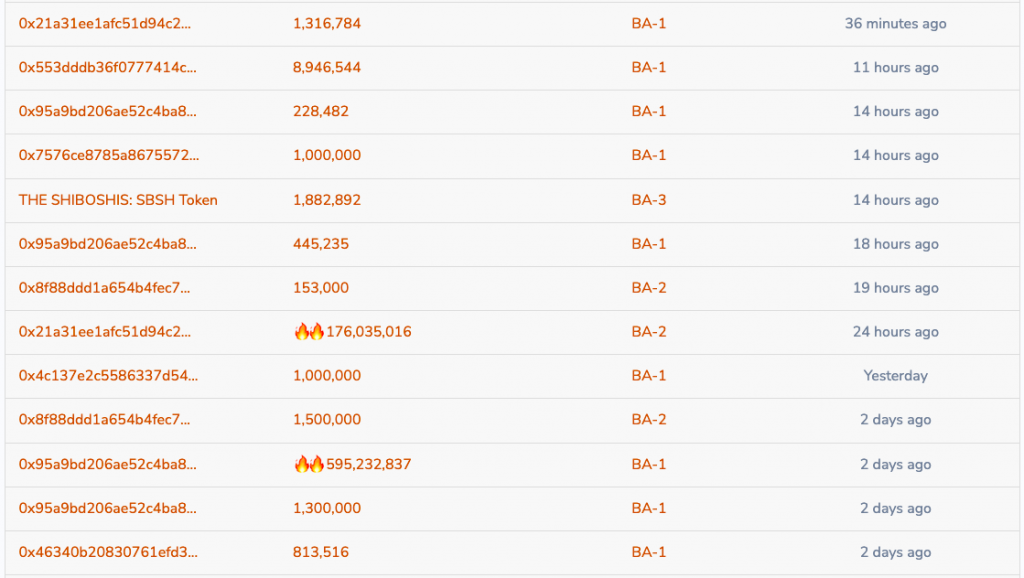The height and width of the screenshot is (578, 1024).
Task: Click the 1,316,784 burn amount
Action: (x=327, y=24)
